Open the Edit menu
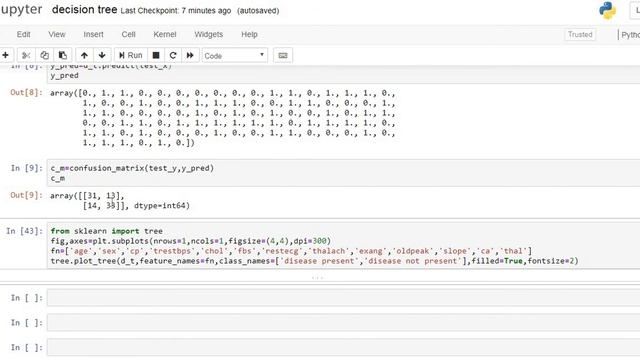The height and width of the screenshot is (360, 640). click(x=23, y=34)
